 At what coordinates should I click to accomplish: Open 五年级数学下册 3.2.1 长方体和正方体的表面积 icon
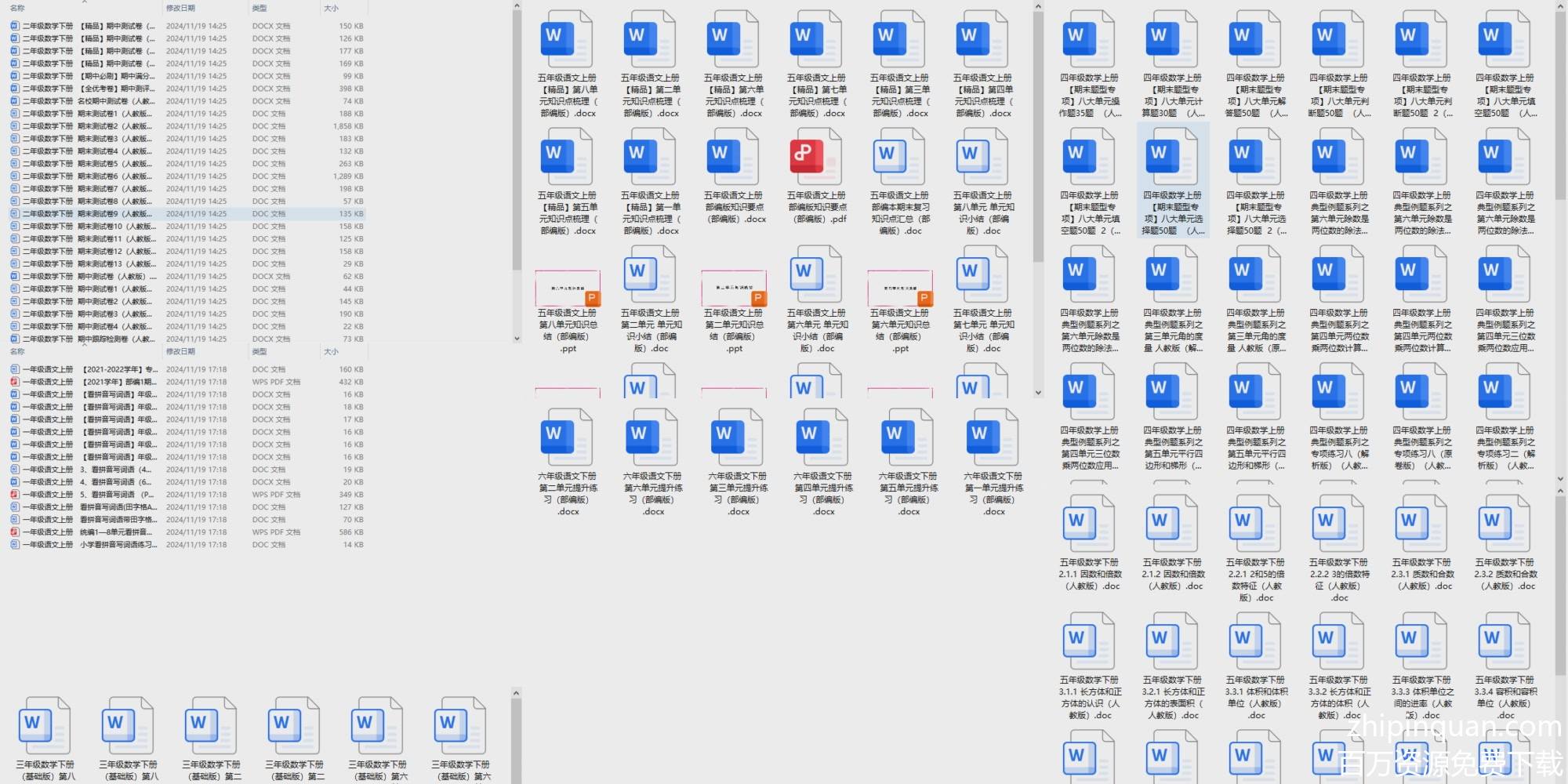click(x=1172, y=641)
